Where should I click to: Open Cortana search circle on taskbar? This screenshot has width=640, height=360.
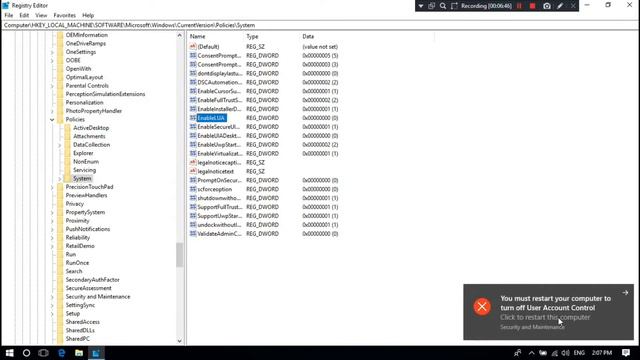click(x=27, y=353)
